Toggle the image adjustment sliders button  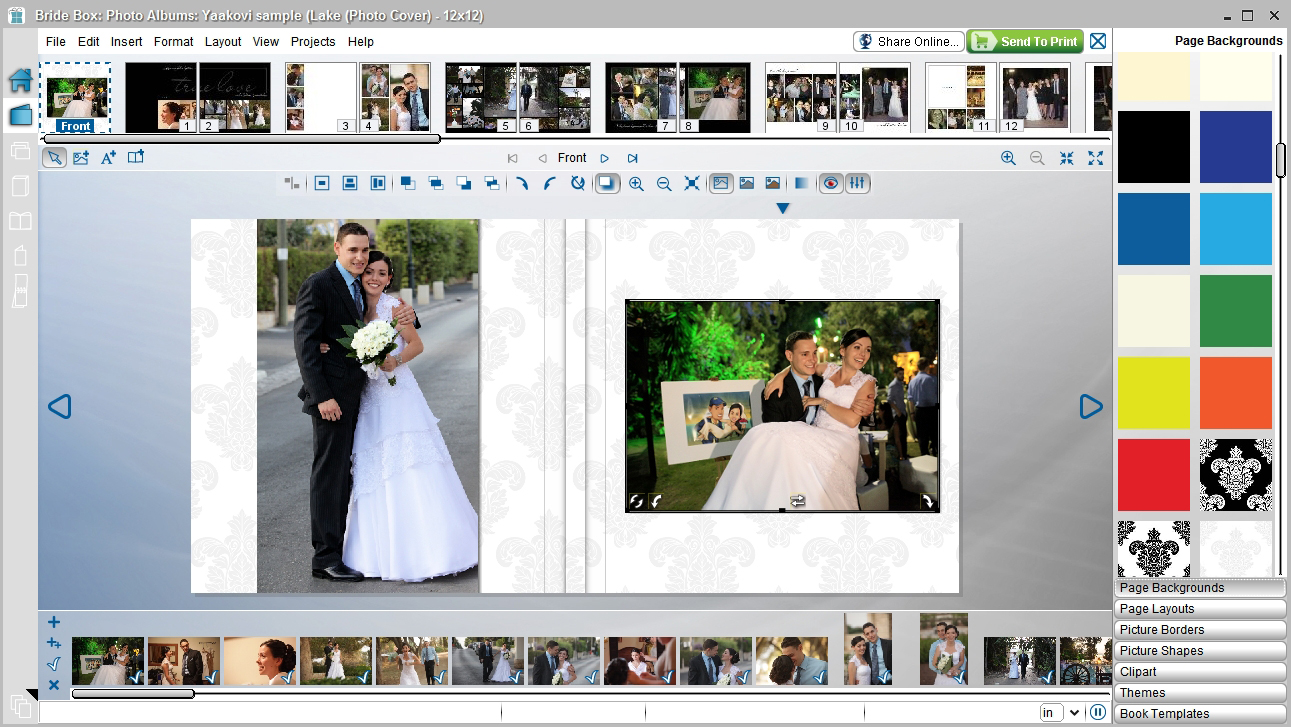857,183
